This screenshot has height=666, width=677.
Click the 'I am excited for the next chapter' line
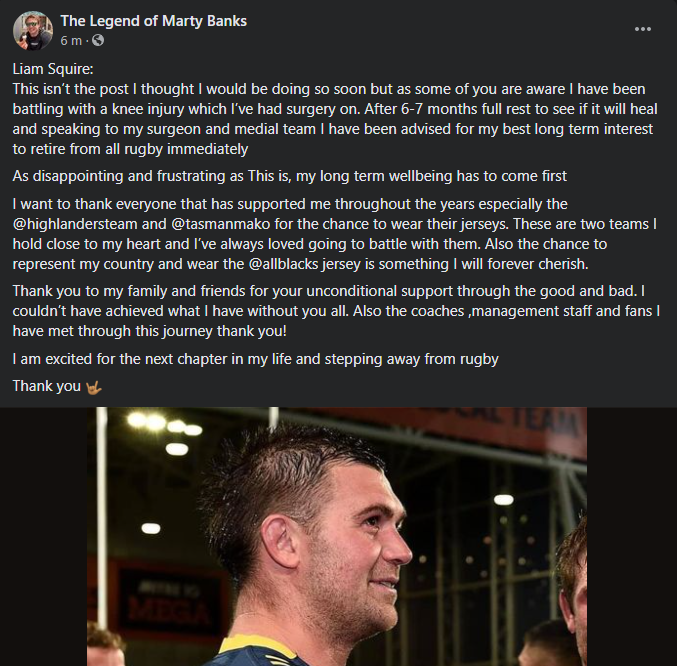tap(256, 359)
